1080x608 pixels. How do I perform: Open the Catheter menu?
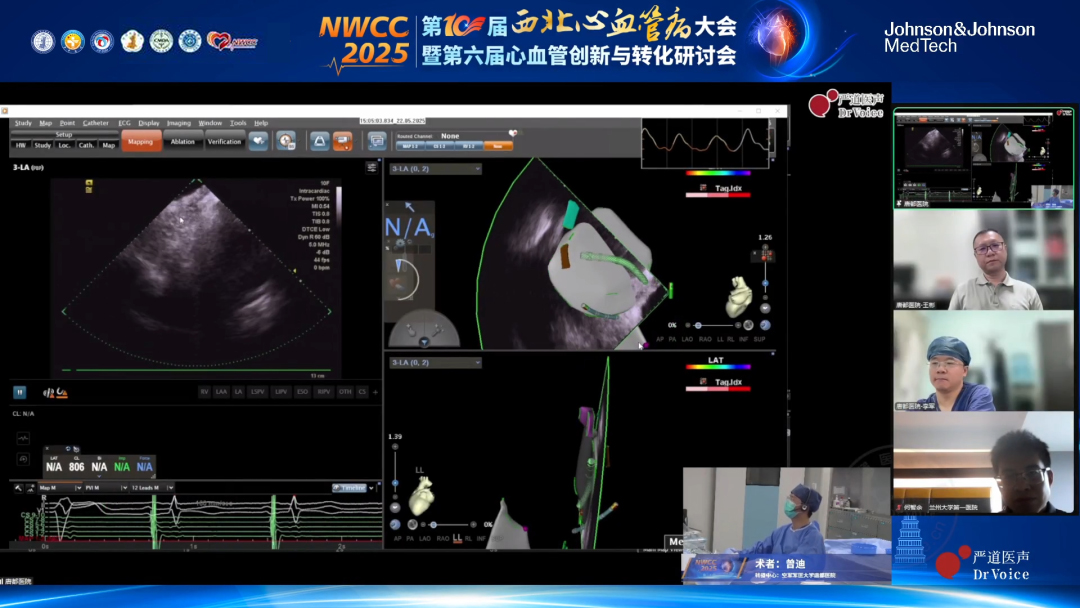tap(96, 123)
